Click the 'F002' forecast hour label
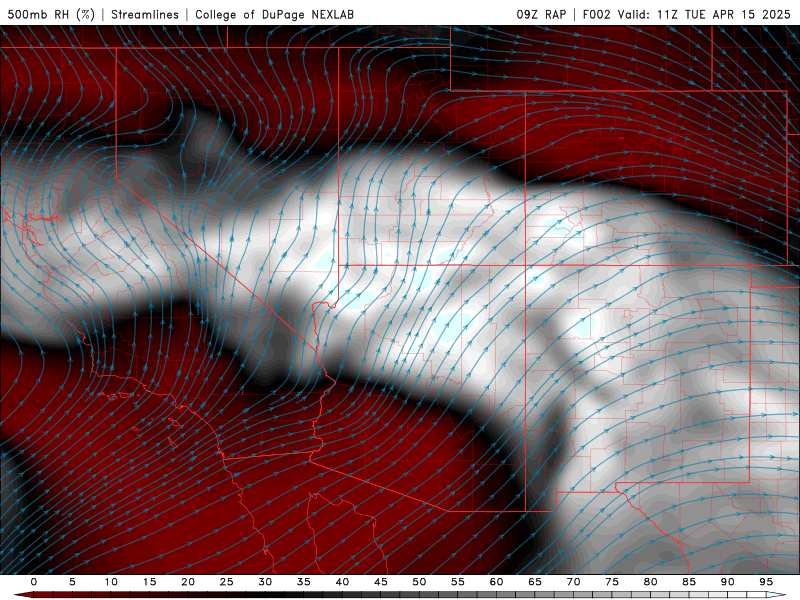The width and height of the screenshot is (800, 600). pos(596,14)
